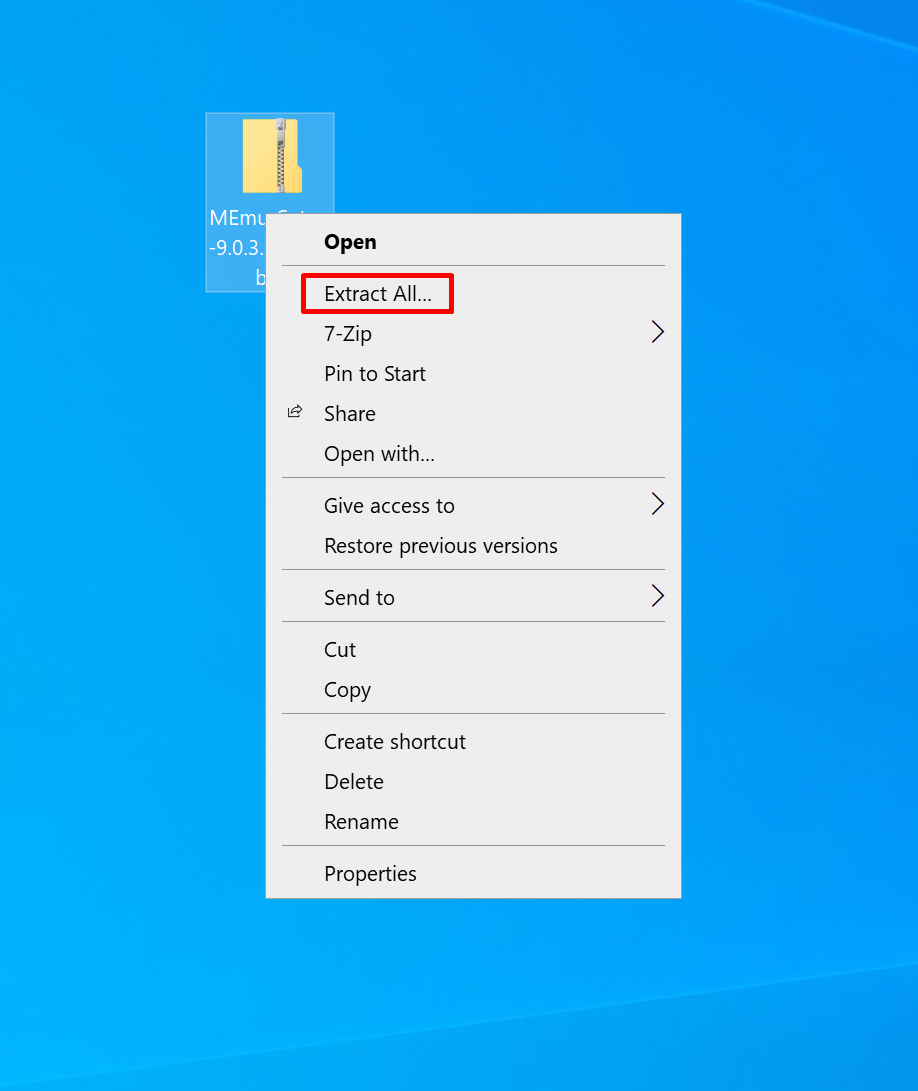The image size is (918, 1091).
Task: Copy the selected zip file
Action: 347,690
